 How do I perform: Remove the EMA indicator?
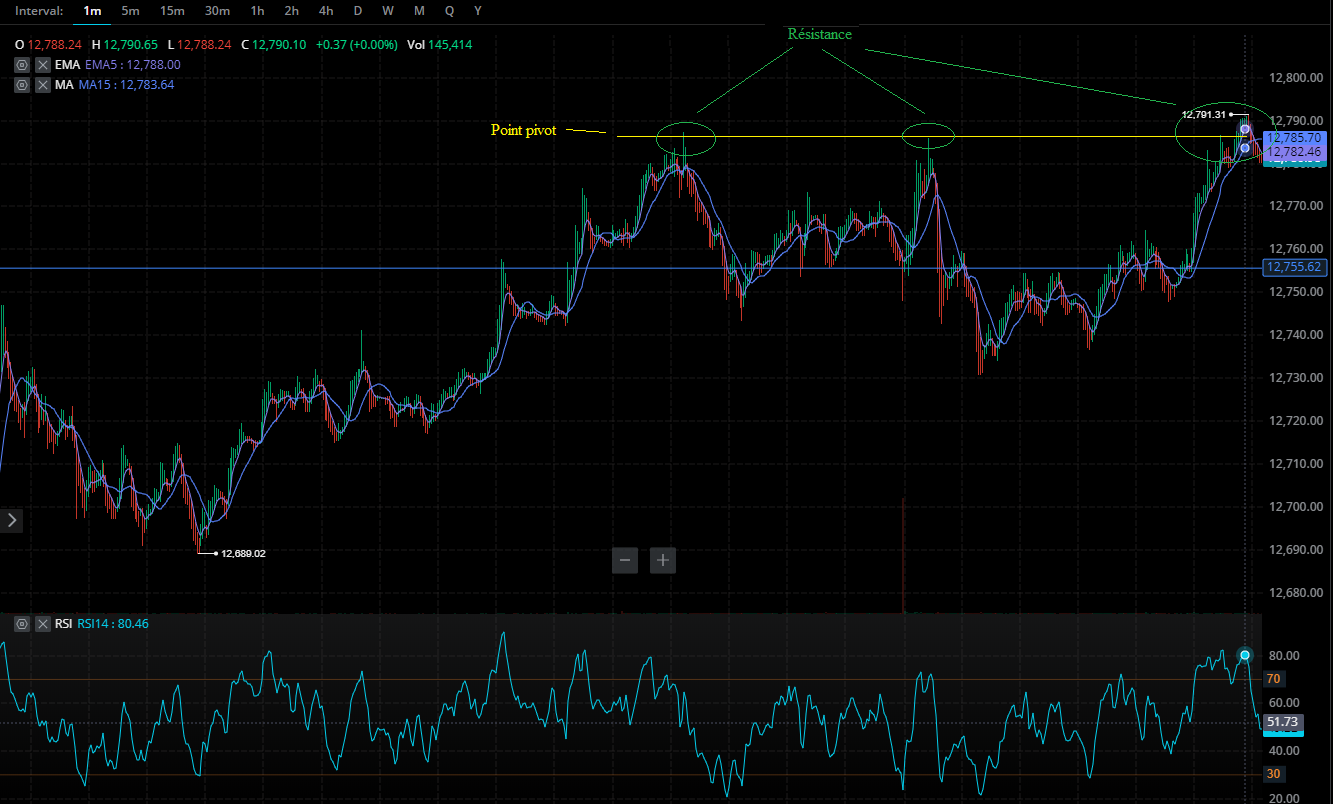tap(43, 64)
